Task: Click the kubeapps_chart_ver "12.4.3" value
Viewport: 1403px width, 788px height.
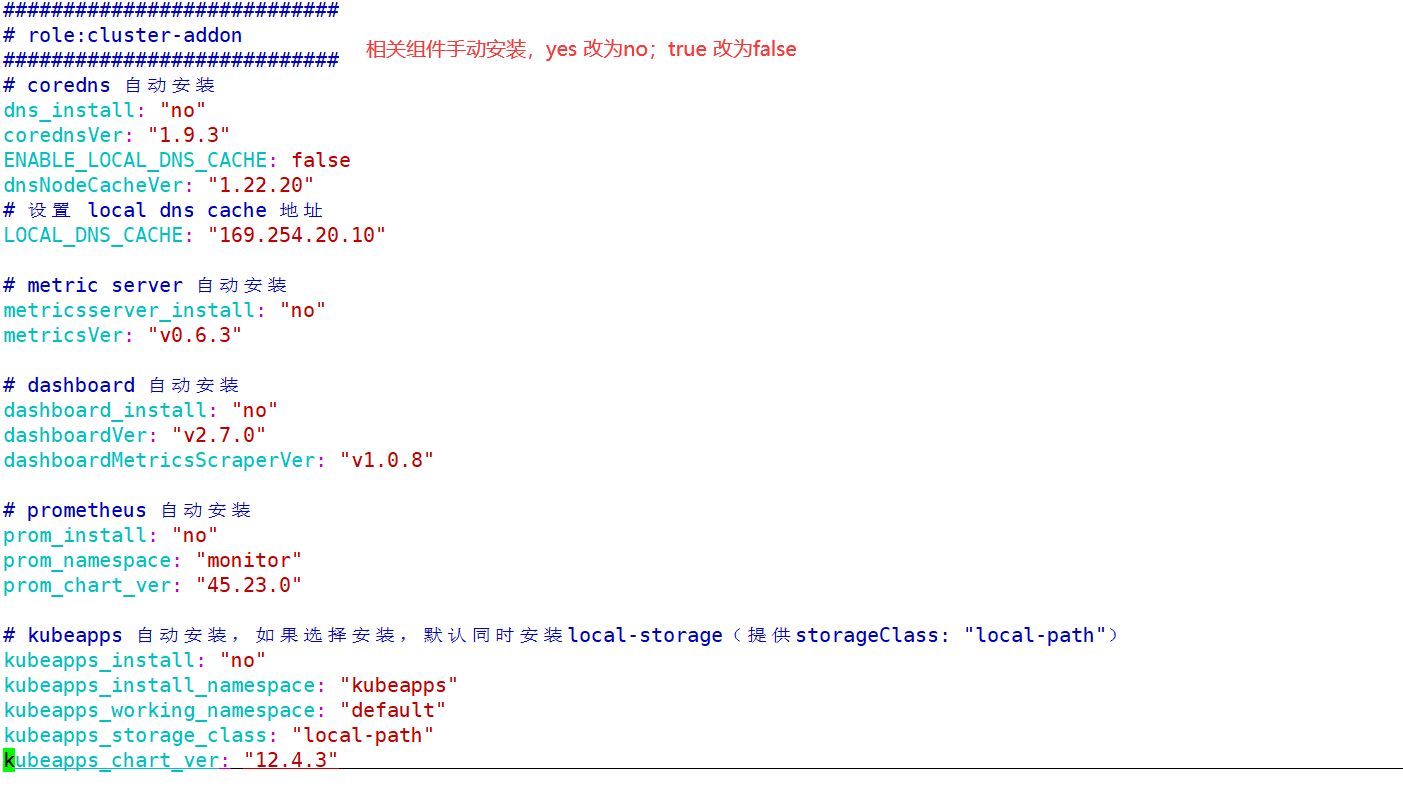Action: (291, 760)
